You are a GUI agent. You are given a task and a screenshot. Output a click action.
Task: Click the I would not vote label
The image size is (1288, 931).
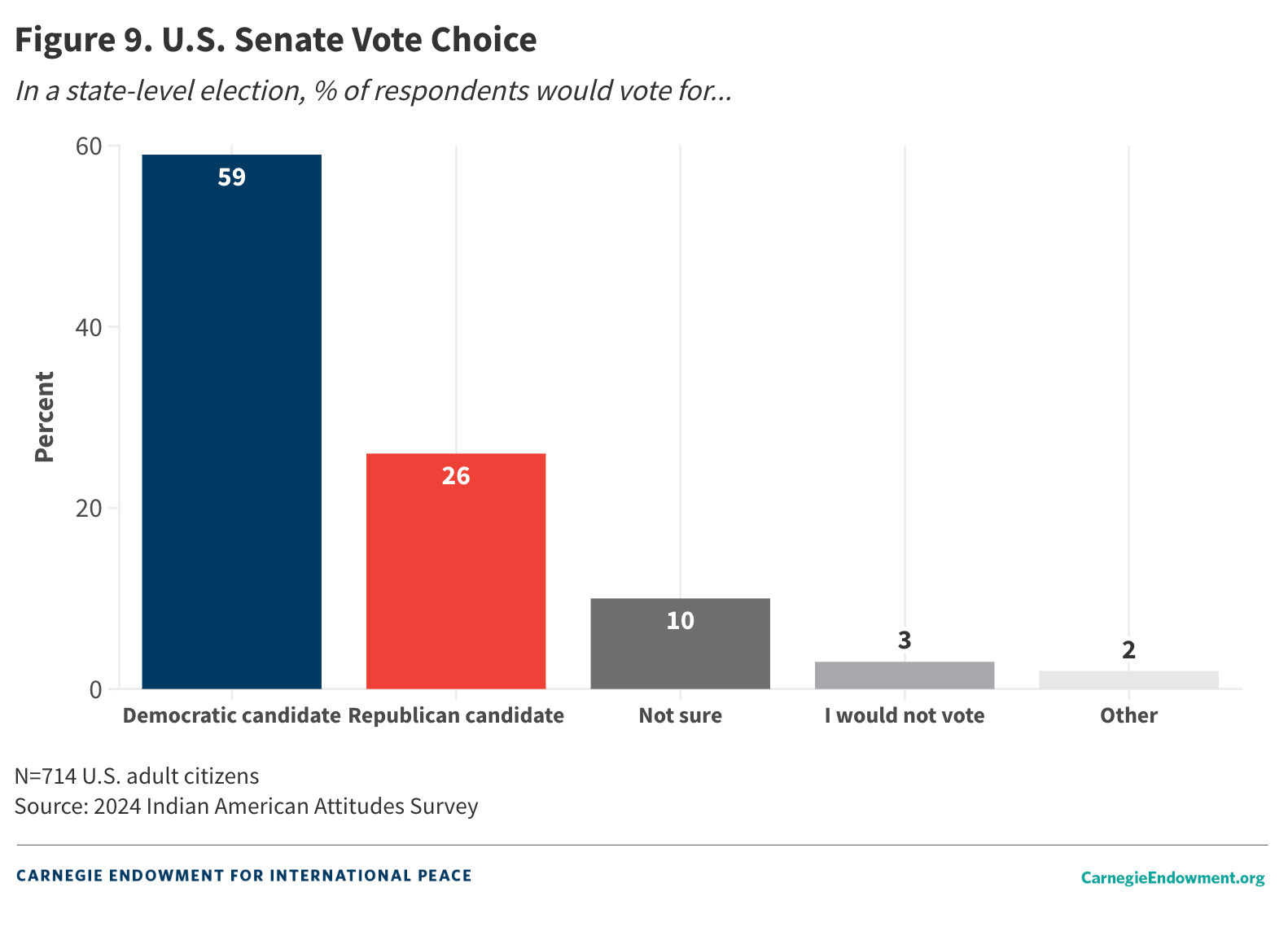904,715
